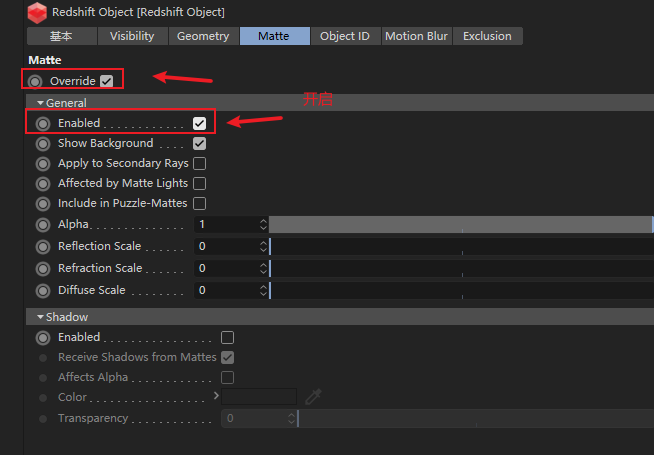Click the keyframe circle beside Diffuse Scale

(x=43, y=290)
